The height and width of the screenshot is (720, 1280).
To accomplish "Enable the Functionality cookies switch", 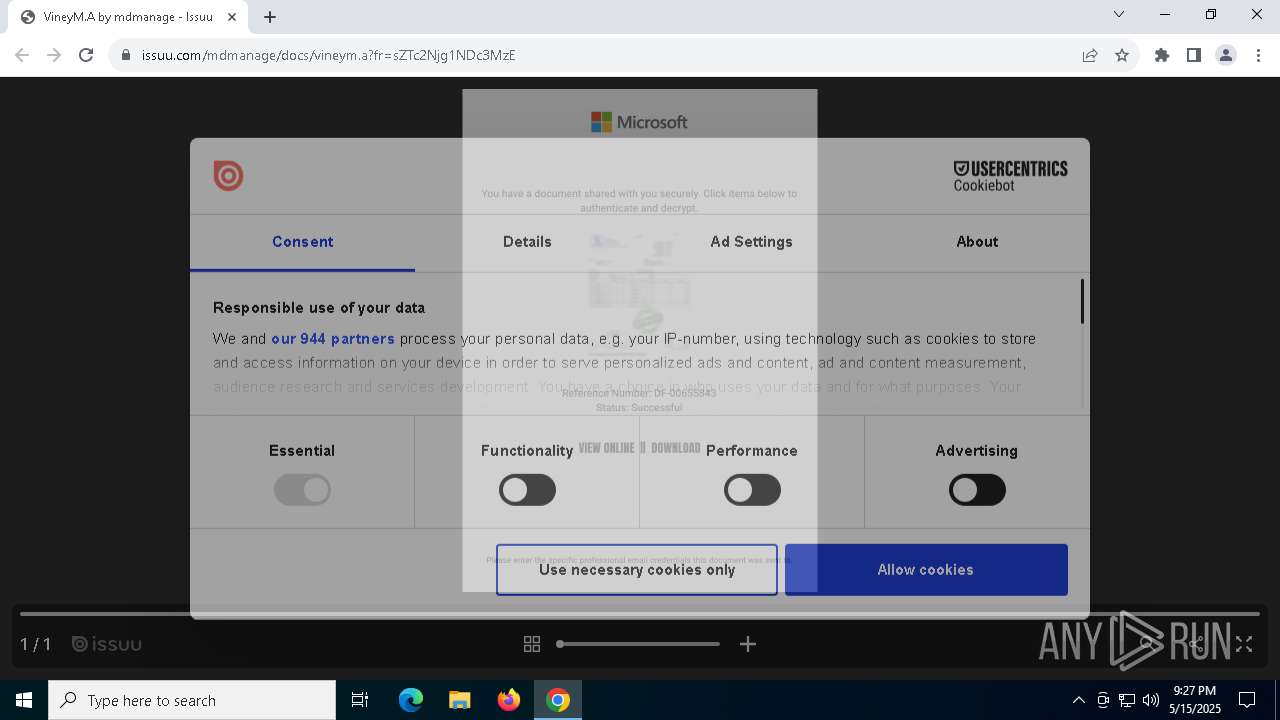I will 527,490.
